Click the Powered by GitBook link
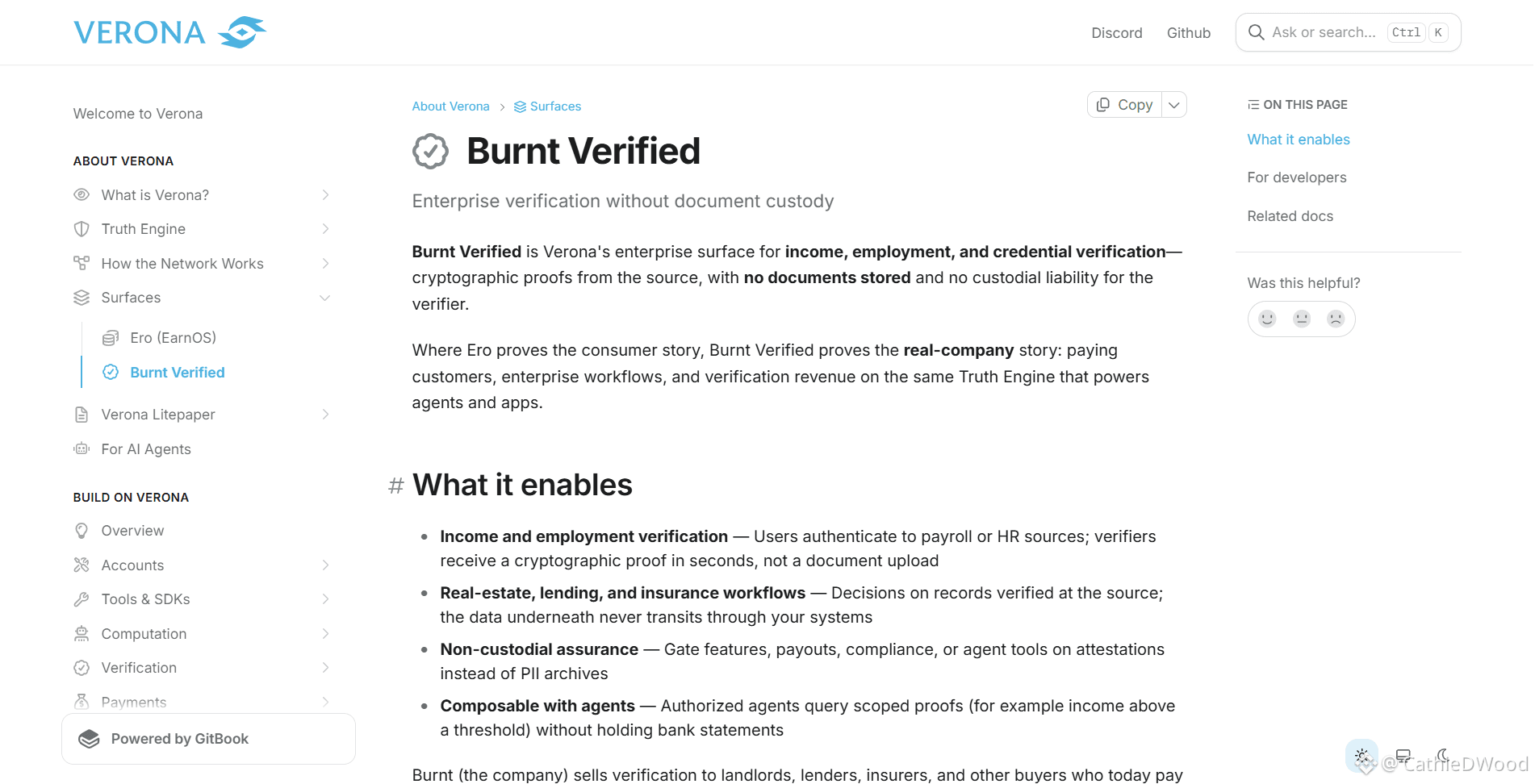1535x784 pixels. click(x=208, y=739)
